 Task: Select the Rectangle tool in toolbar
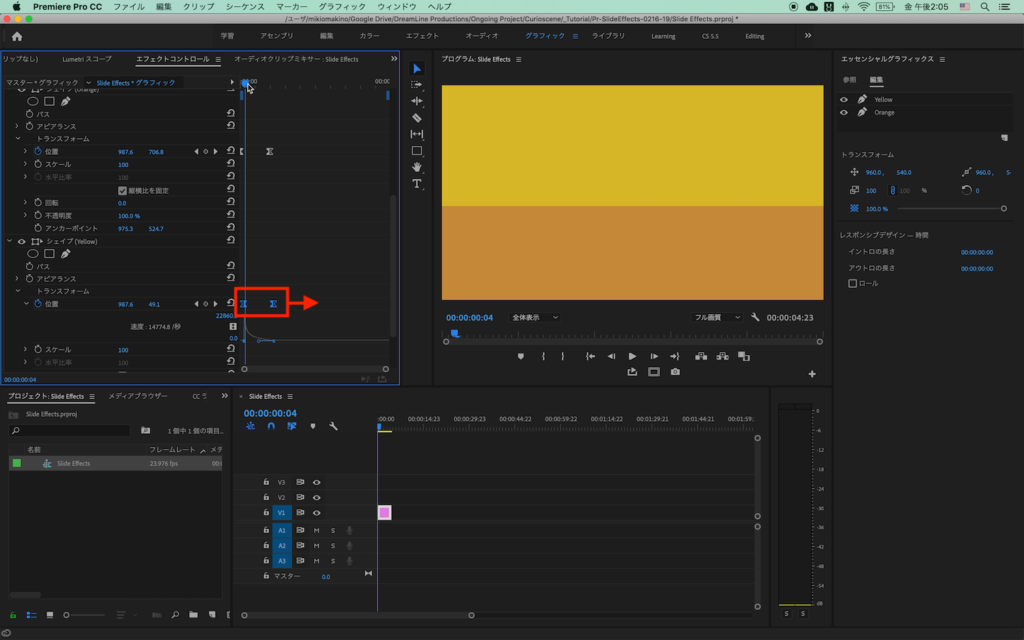417,151
